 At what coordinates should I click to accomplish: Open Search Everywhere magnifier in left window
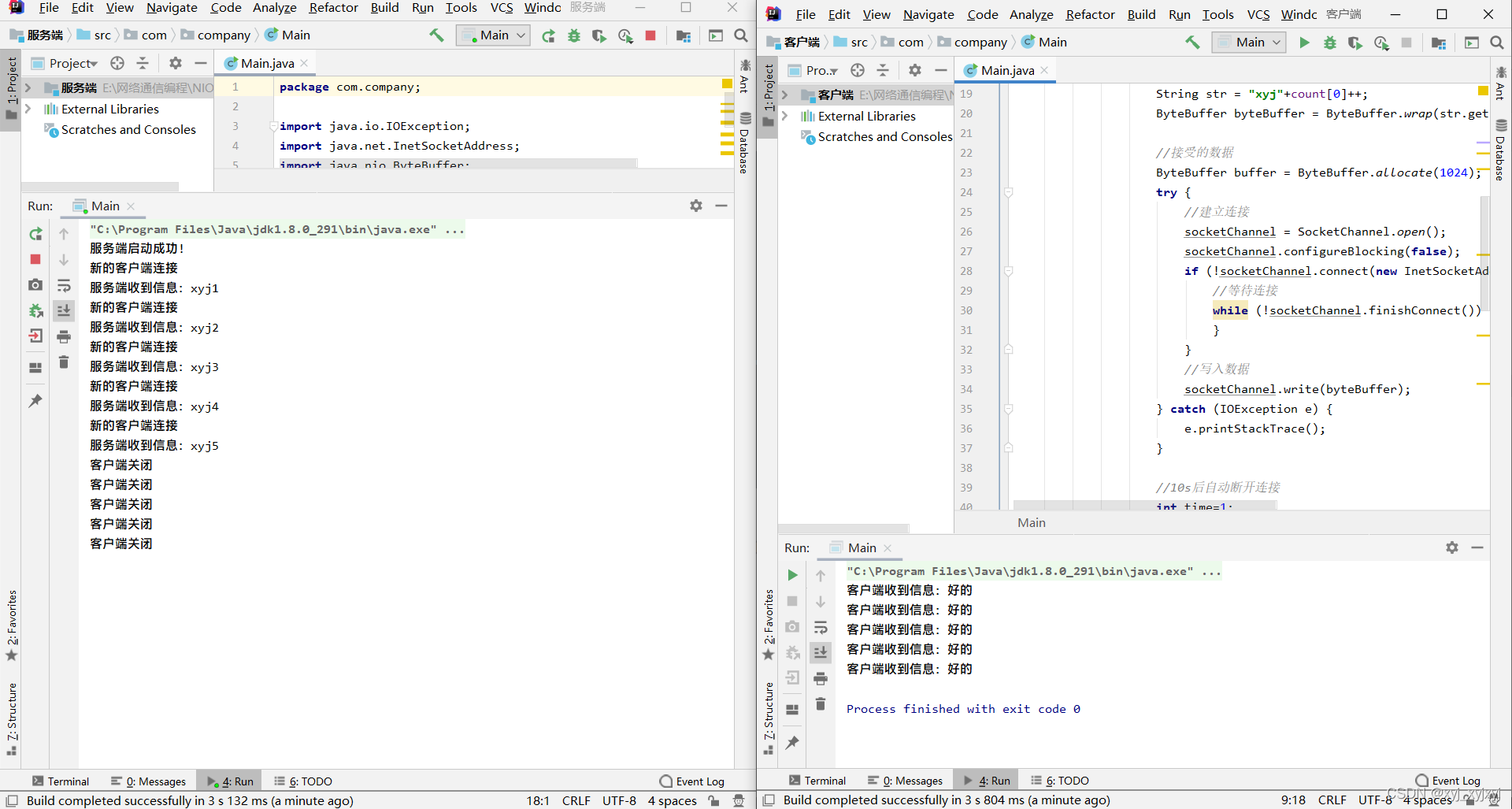click(741, 35)
